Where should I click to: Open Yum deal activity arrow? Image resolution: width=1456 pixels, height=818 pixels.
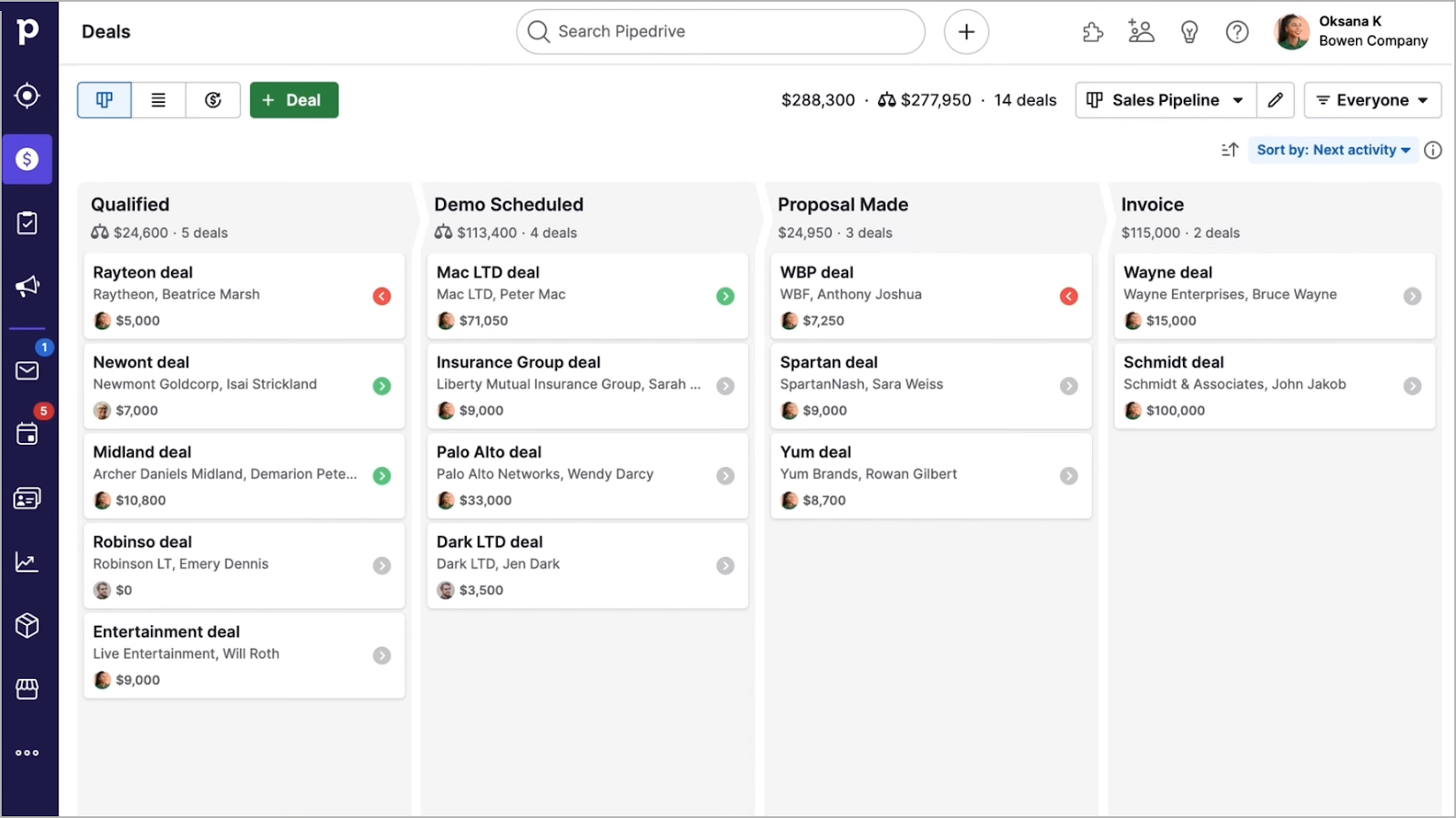point(1069,476)
